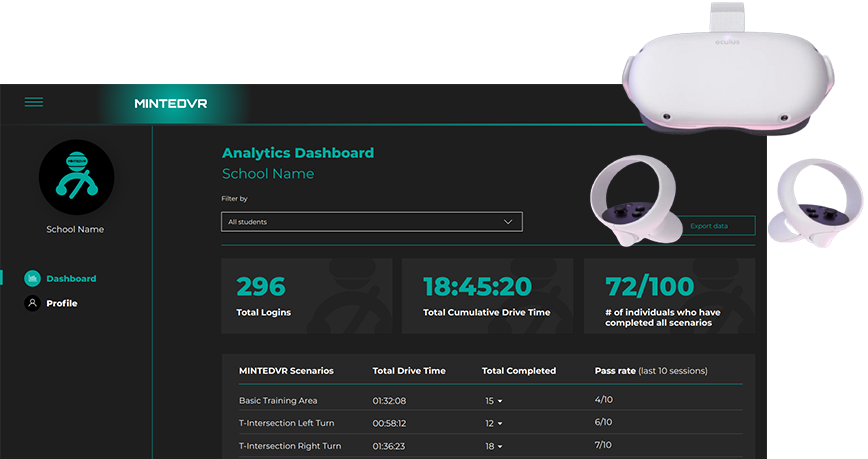
Task: Click the MINTEDVR logo
Action: coord(170,104)
